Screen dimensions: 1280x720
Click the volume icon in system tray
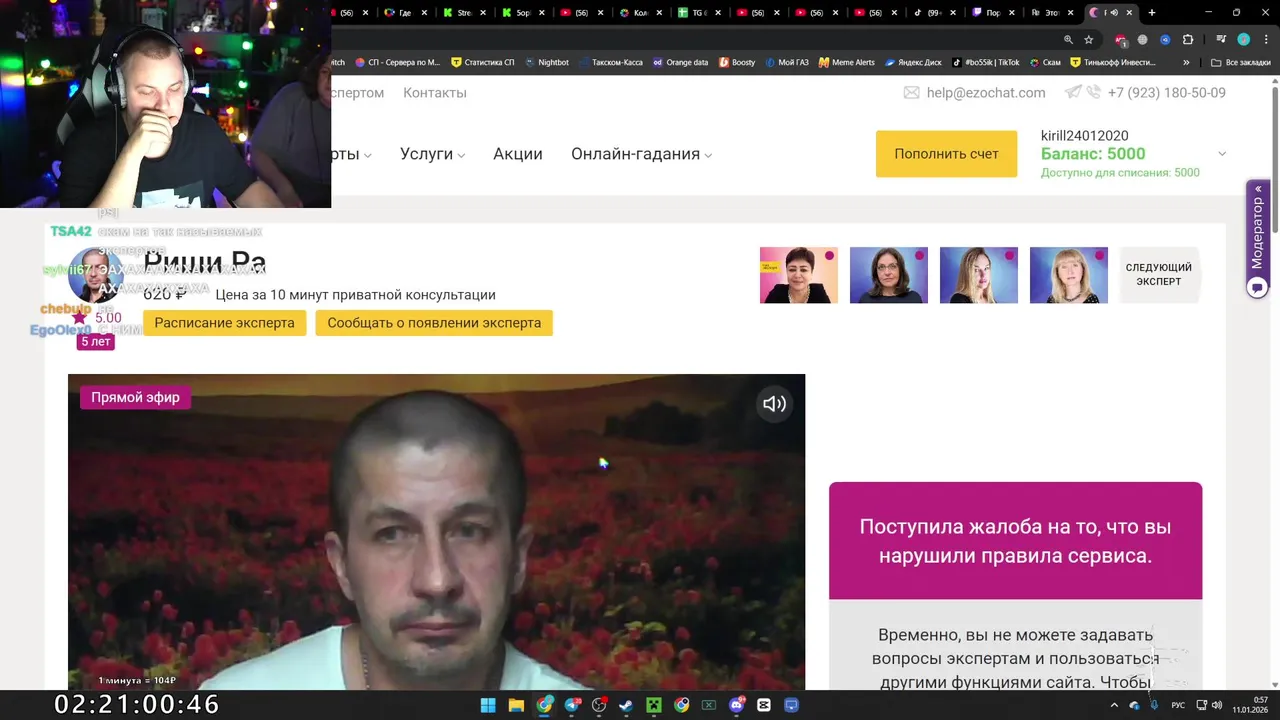pyautogui.click(x=1217, y=705)
